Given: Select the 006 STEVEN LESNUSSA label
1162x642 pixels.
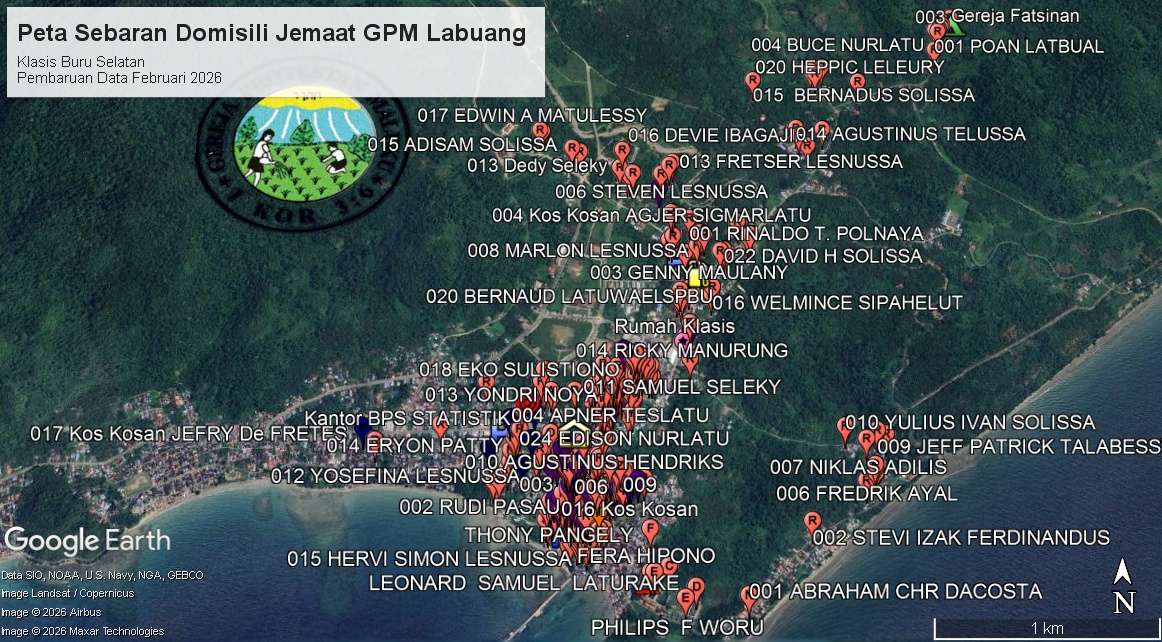Looking at the screenshot, I should (662, 192).
